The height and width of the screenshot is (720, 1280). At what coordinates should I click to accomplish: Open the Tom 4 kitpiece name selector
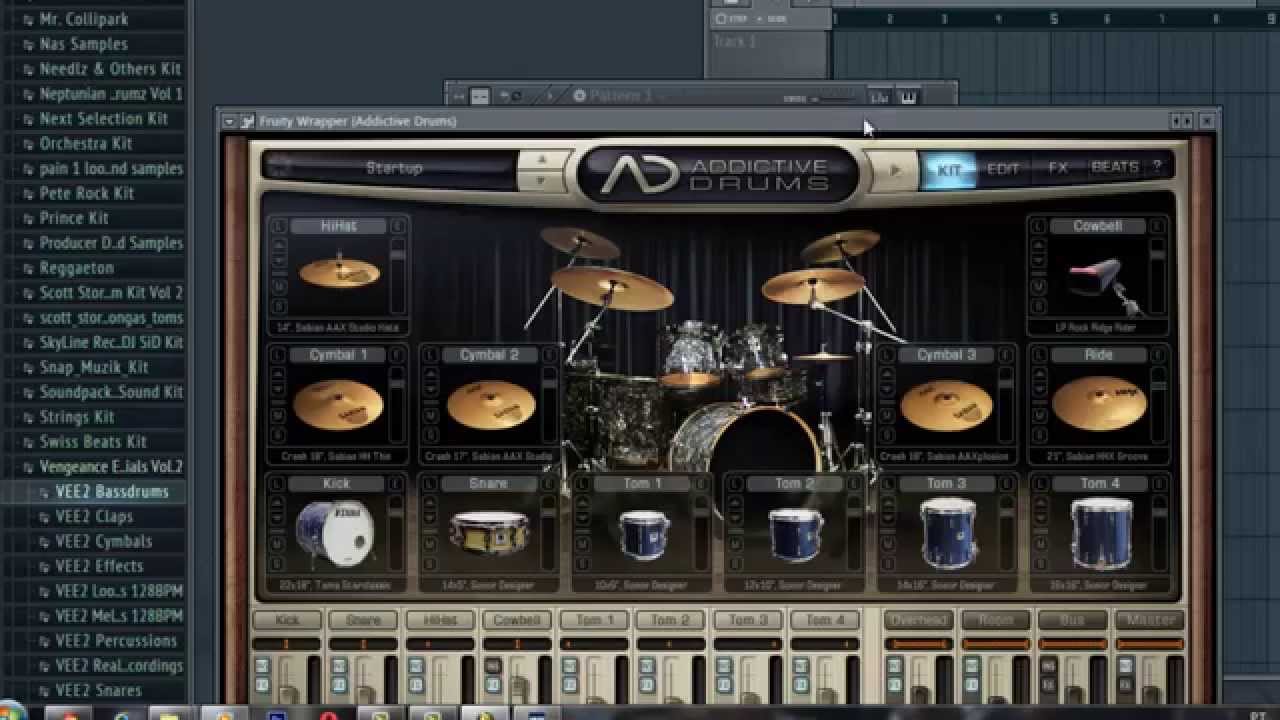tap(1100, 483)
